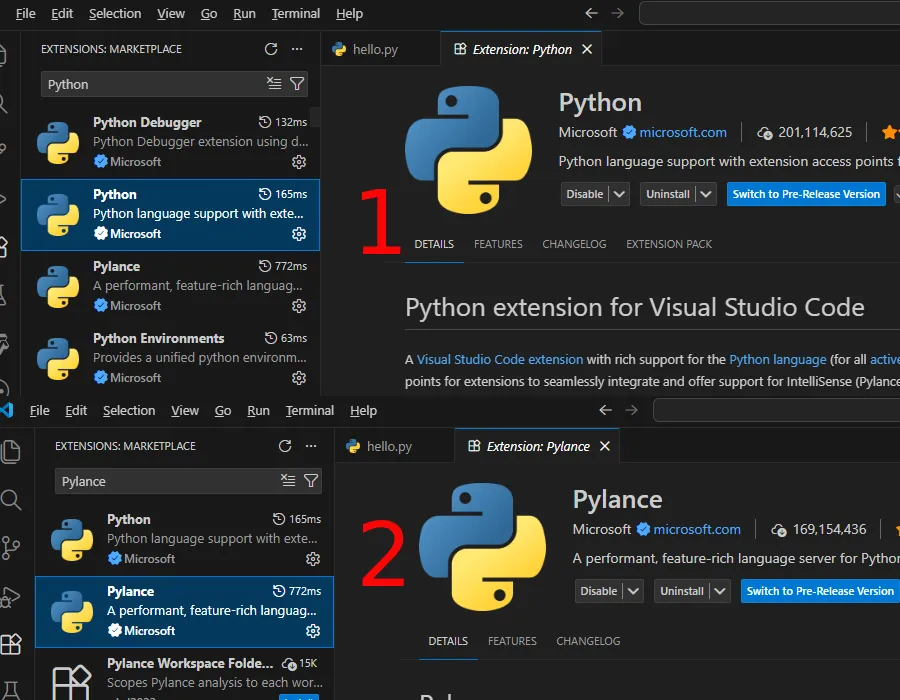Open the manage gear for Python Debugger
Viewport: 900px width, 700px height.
coord(298,162)
